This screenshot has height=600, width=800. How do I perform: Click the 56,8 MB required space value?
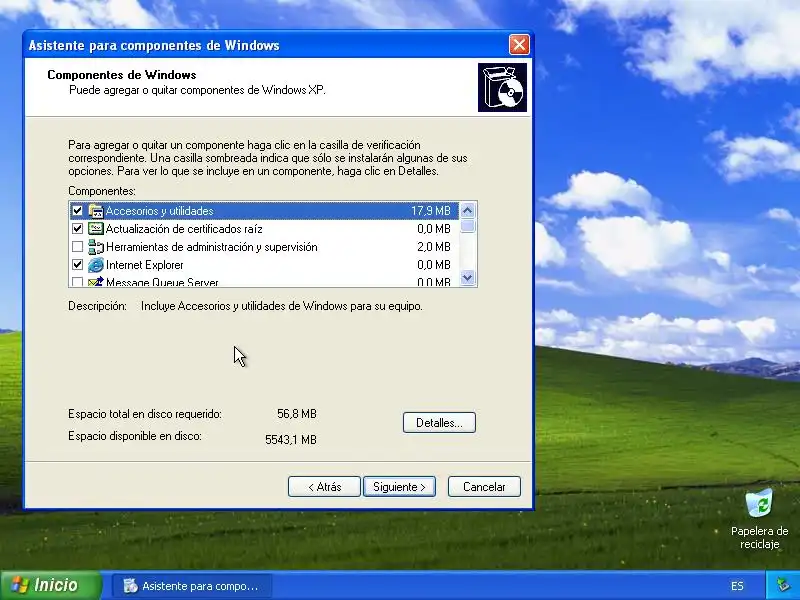297,414
